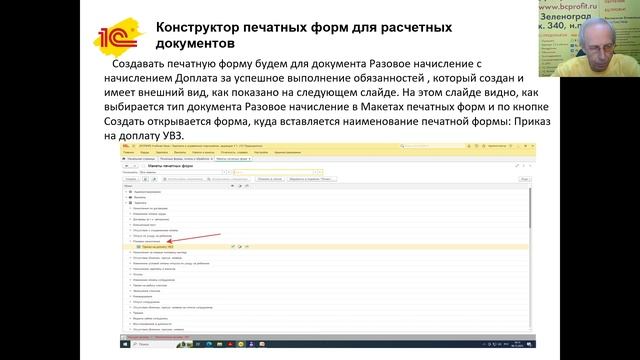Expand the Командировка tree node
The width and height of the screenshot is (640, 360).
130,296
